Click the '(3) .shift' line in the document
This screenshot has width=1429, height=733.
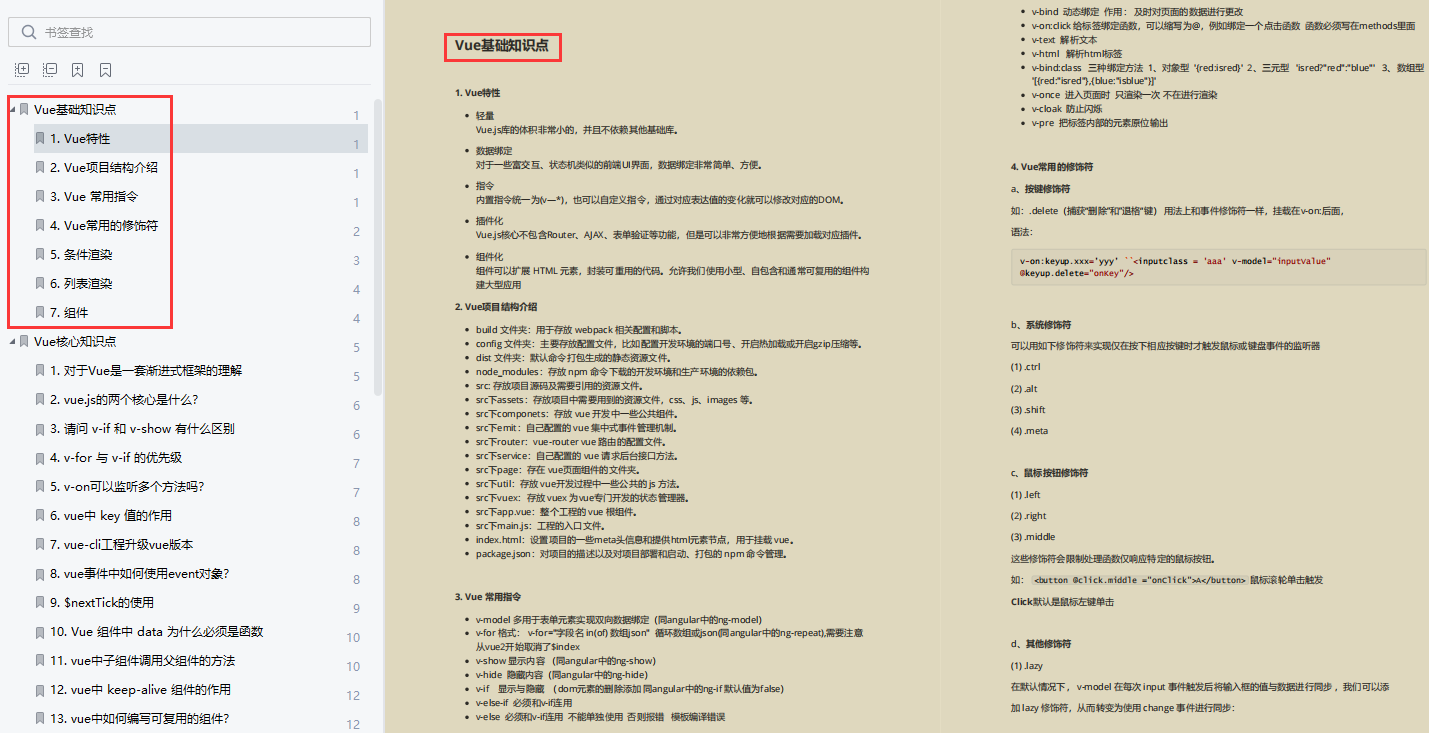pyautogui.click(x=1027, y=409)
